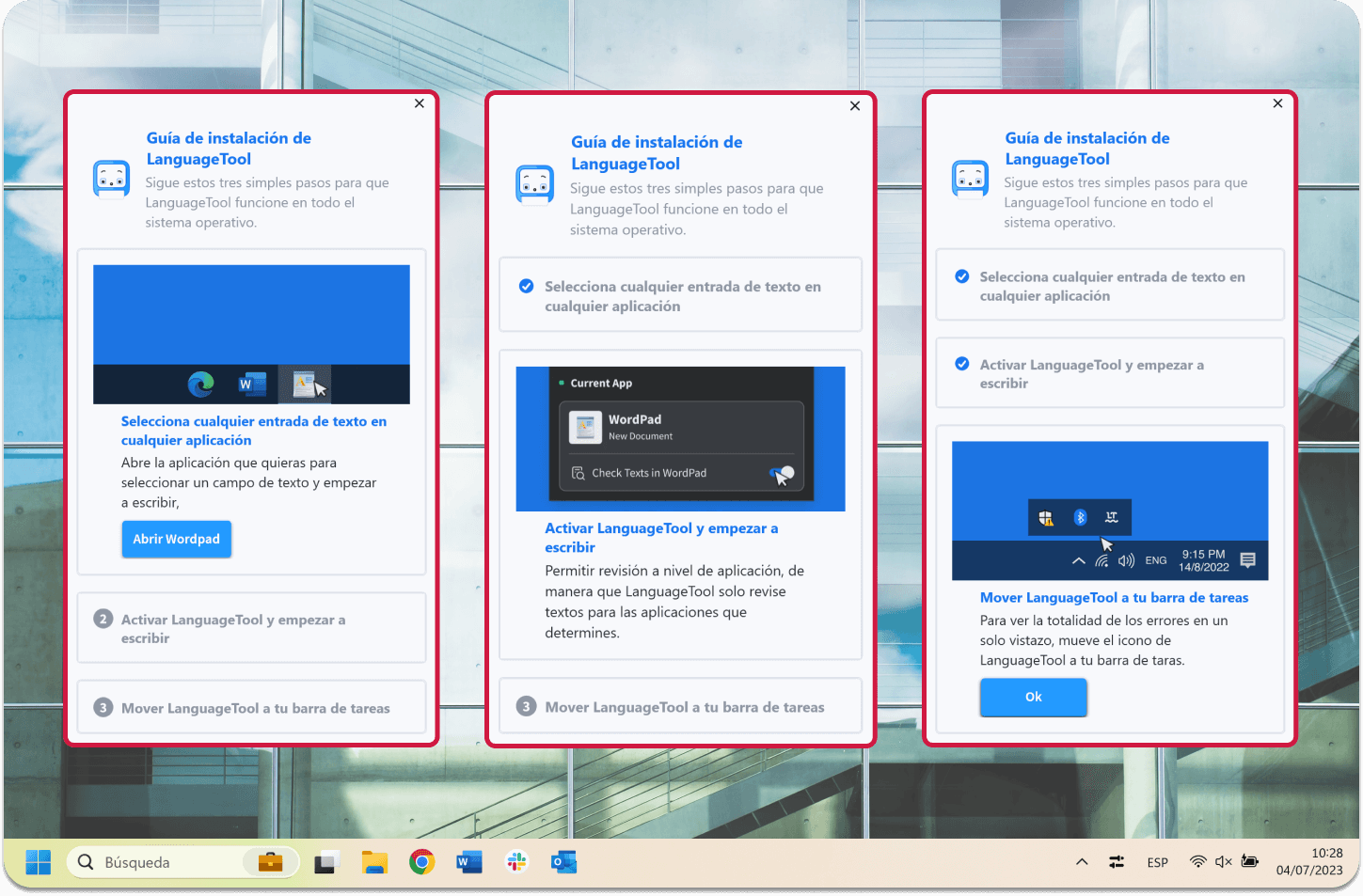Open Microsoft Word from the taskbar

point(468,862)
